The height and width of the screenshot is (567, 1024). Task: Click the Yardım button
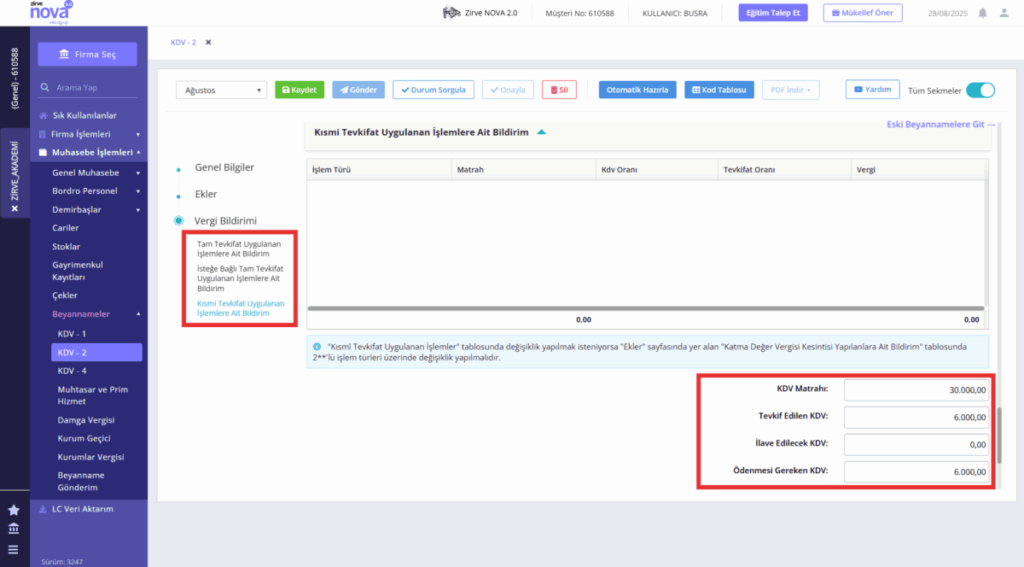pos(872,89)
